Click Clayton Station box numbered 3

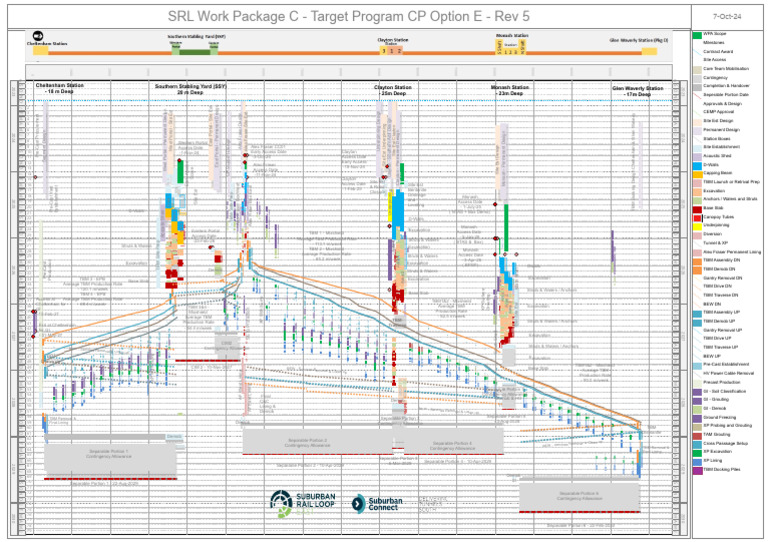384,50
